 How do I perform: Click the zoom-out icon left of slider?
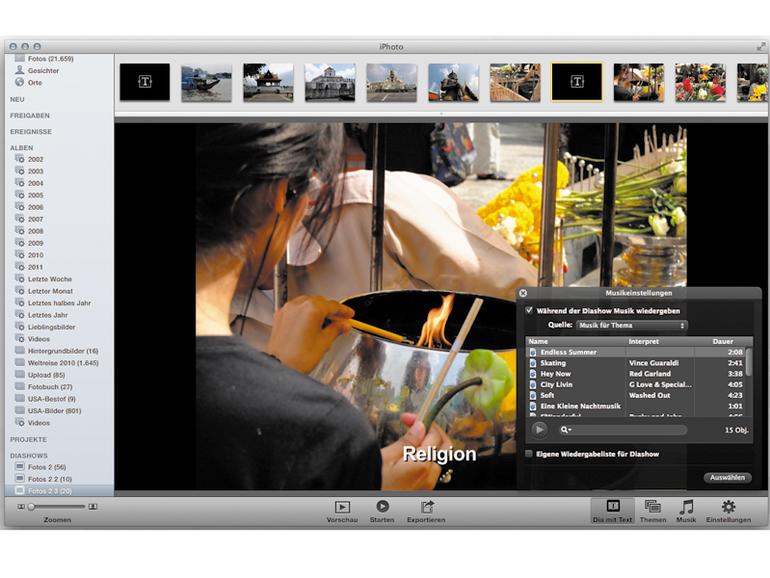[21, 506]
